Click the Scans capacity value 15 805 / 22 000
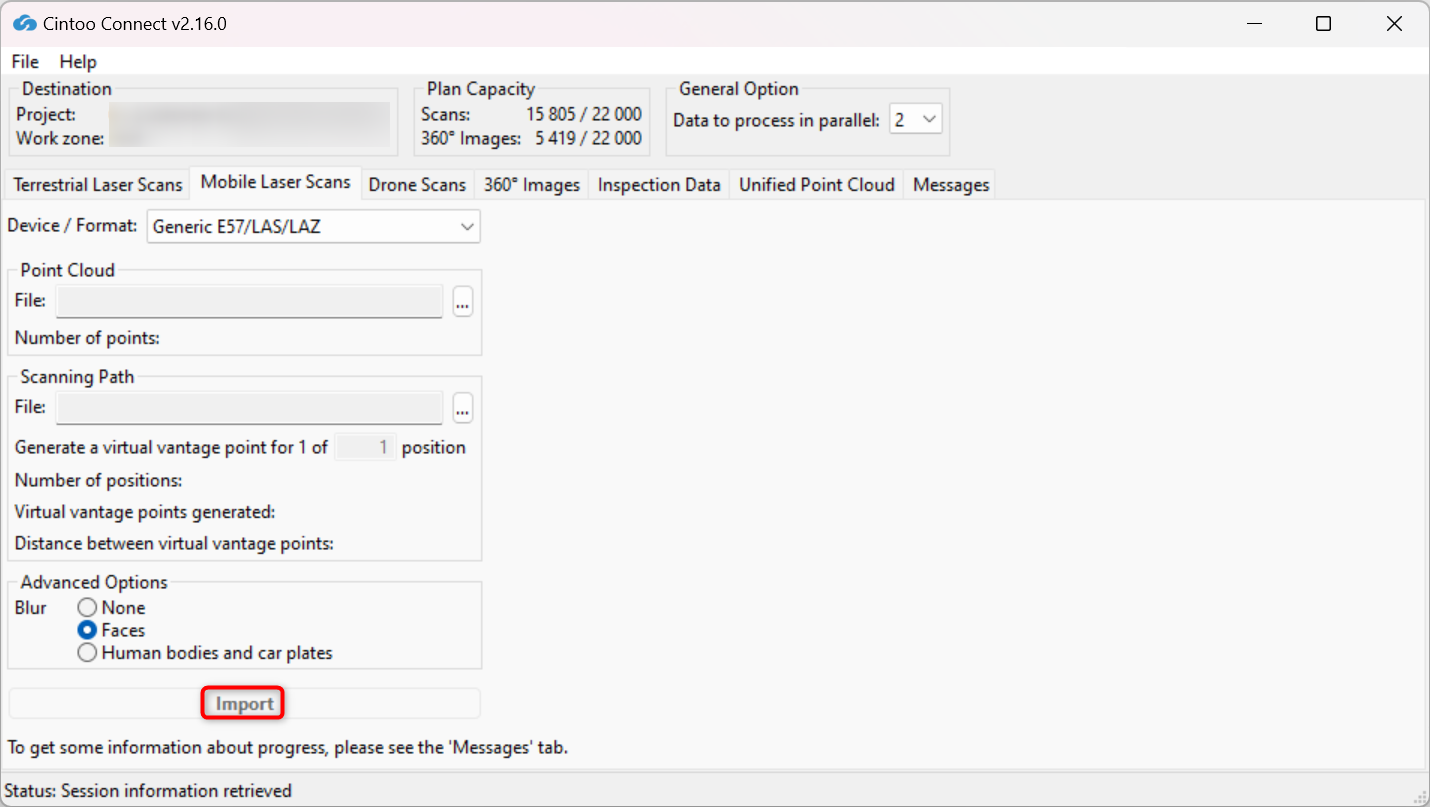This screenshot has height=807, width=1430. pyautogui.click(x=584, y=115)
